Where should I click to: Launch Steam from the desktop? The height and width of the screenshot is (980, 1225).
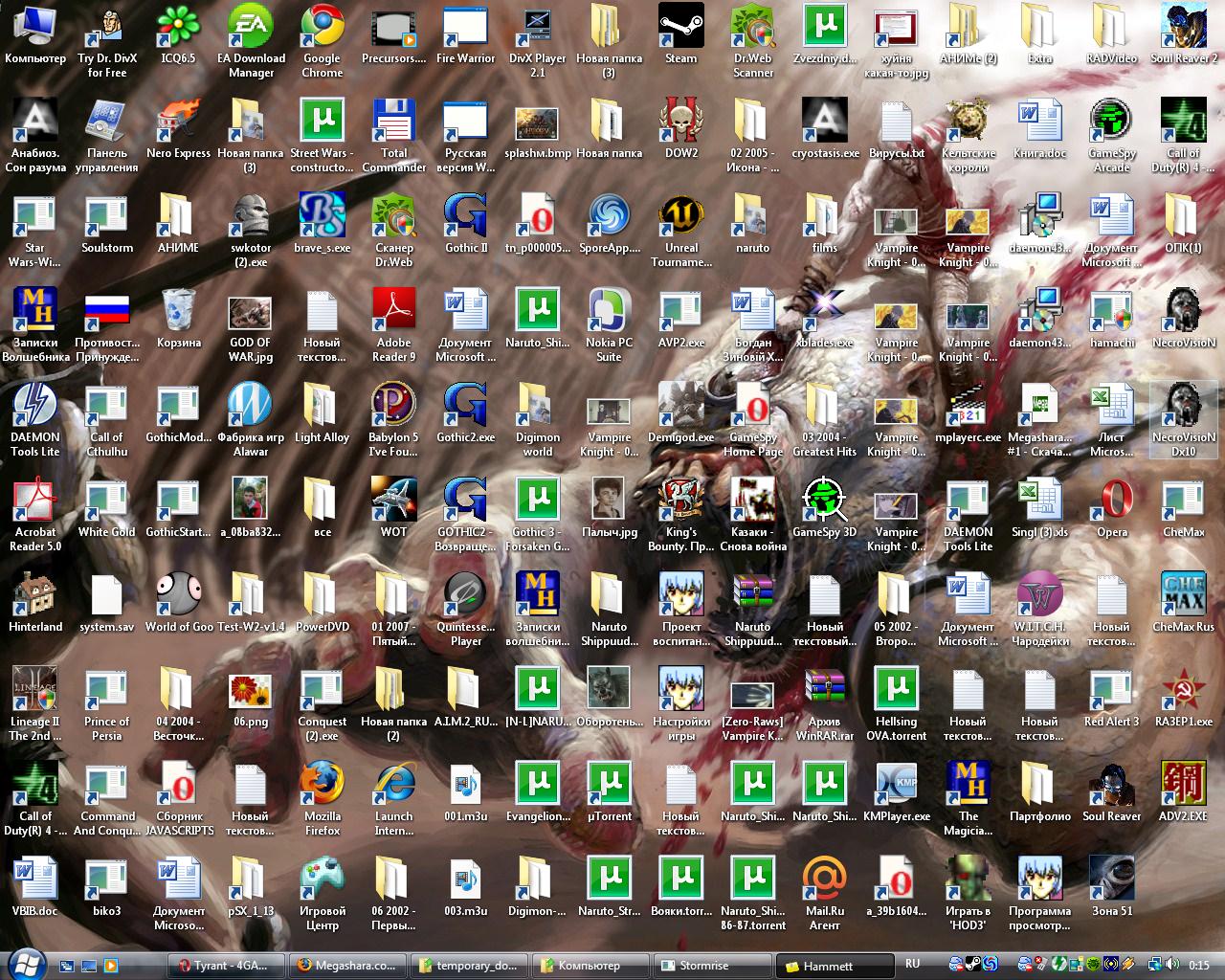[680, 27]
